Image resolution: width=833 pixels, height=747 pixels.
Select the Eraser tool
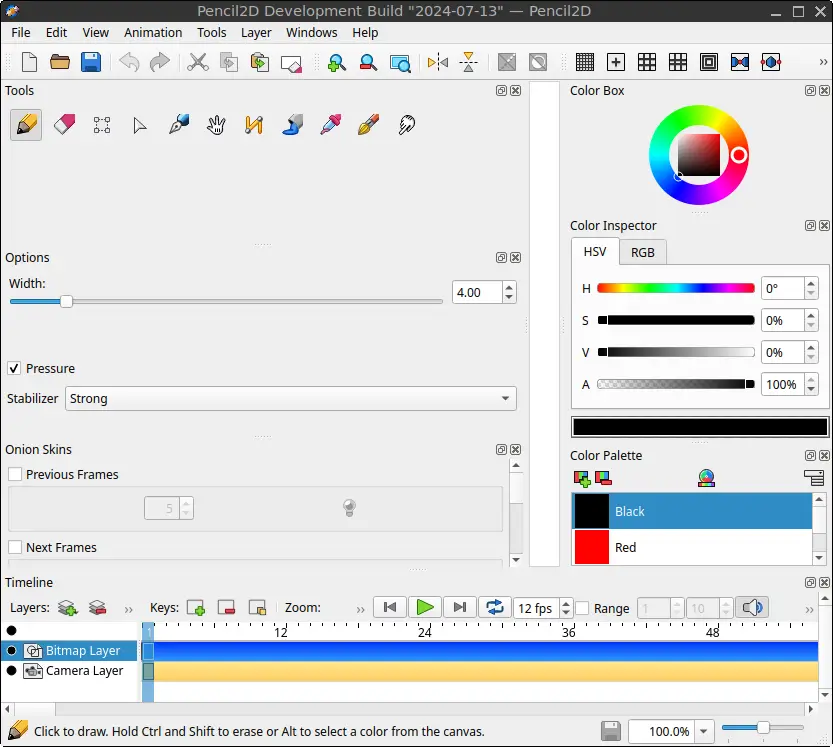64,125
